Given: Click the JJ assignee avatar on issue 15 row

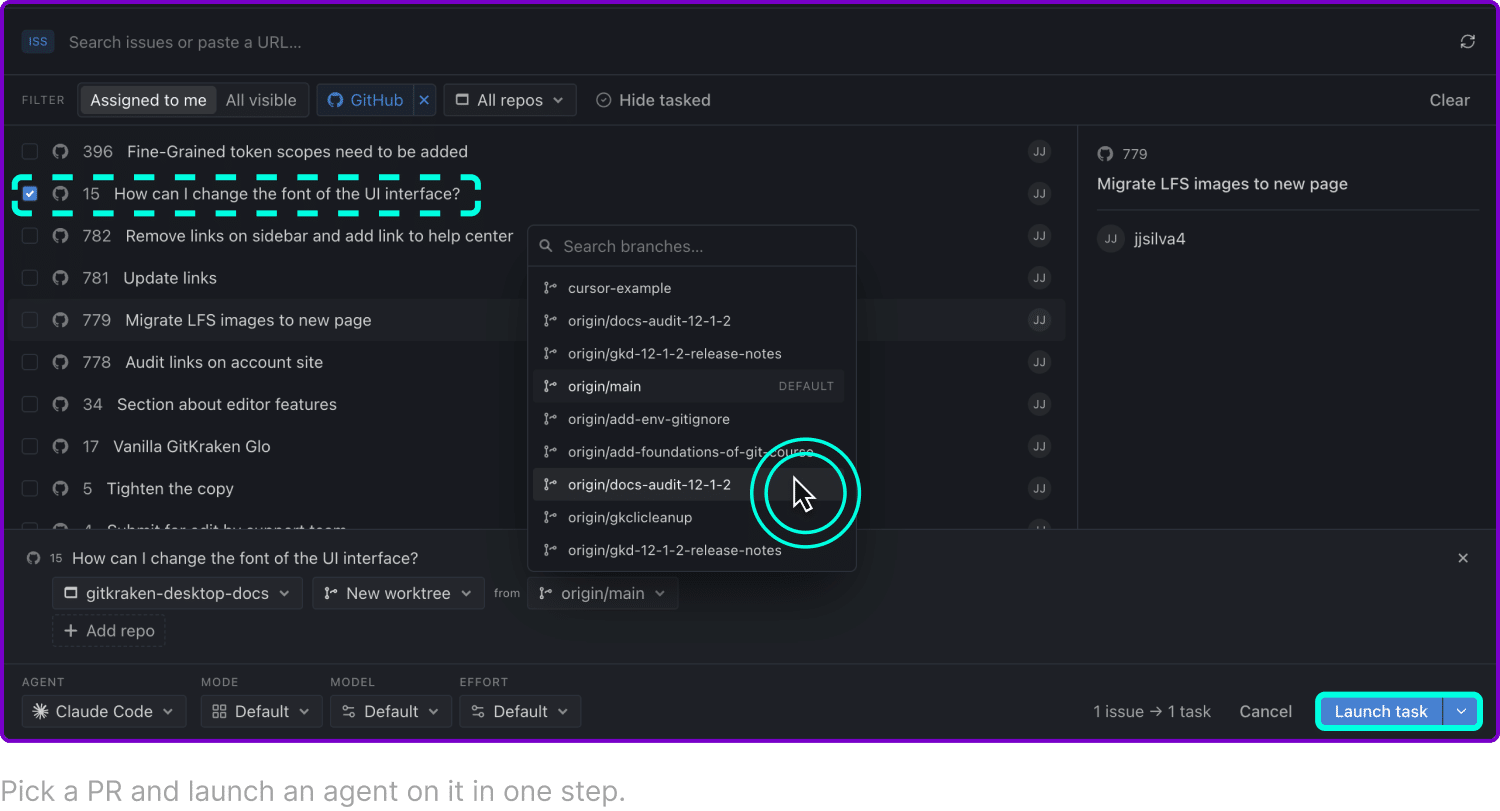Looking at the screenshot, I should (x=1040, y=194).
